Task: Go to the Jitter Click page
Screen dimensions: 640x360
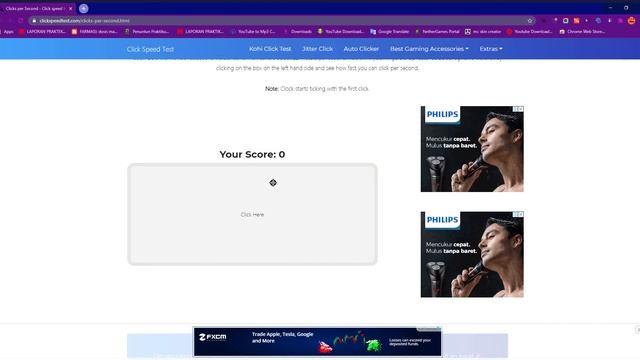Action: (x=317, y=49)
